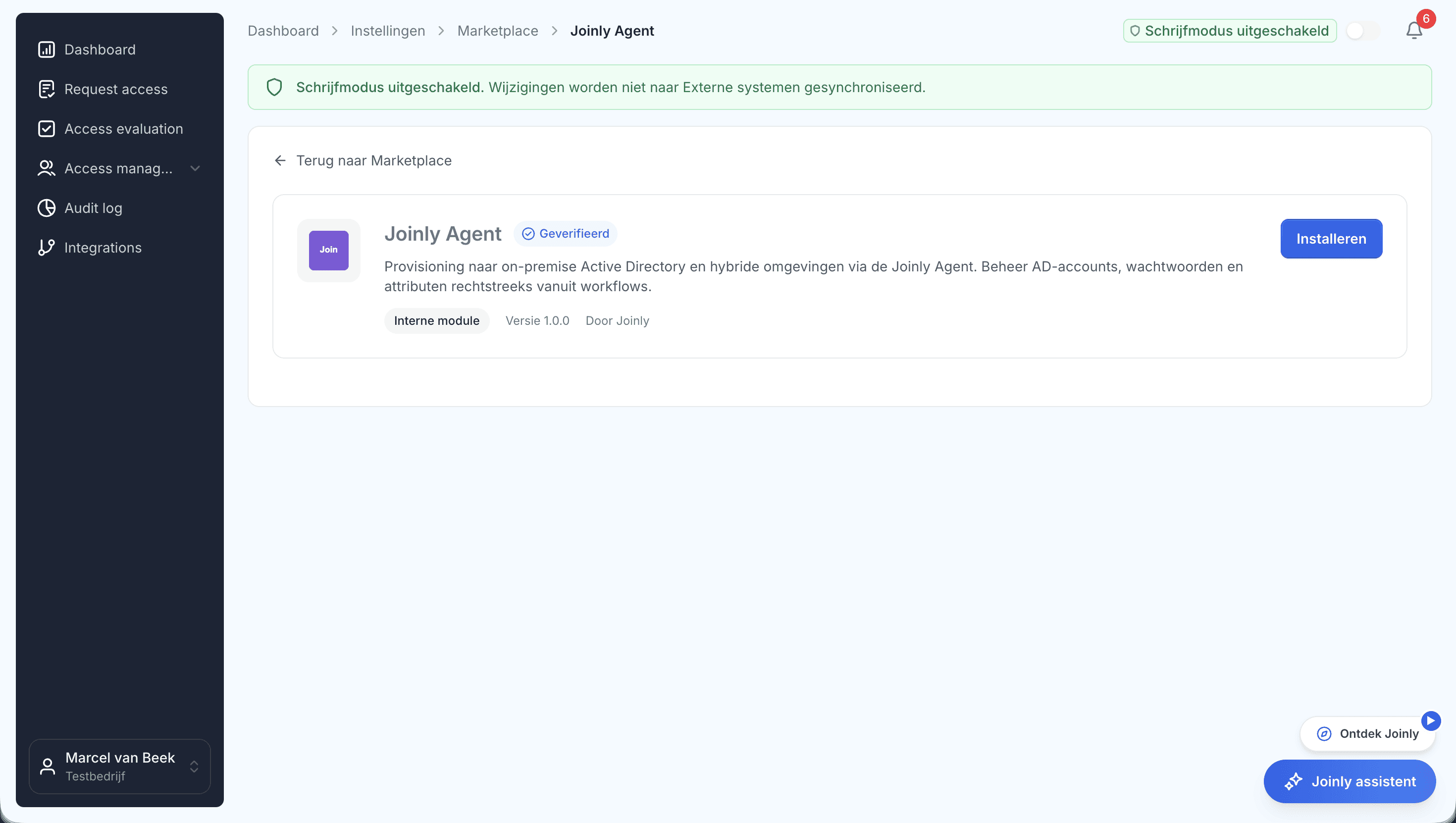
Task: Open notifications bell with 6 badge
Action: coord(1413,31)
